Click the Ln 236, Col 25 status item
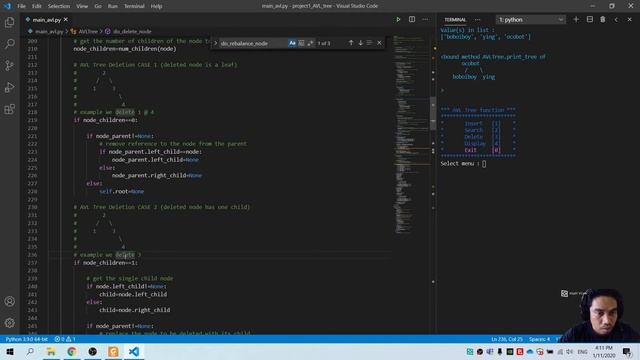640x360 pixels. click(x=507, y=339)
